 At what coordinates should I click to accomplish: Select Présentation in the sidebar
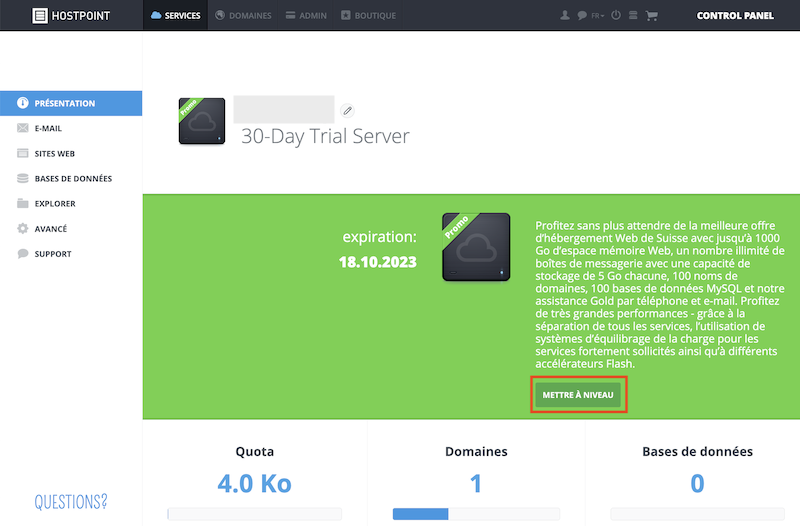71,103
